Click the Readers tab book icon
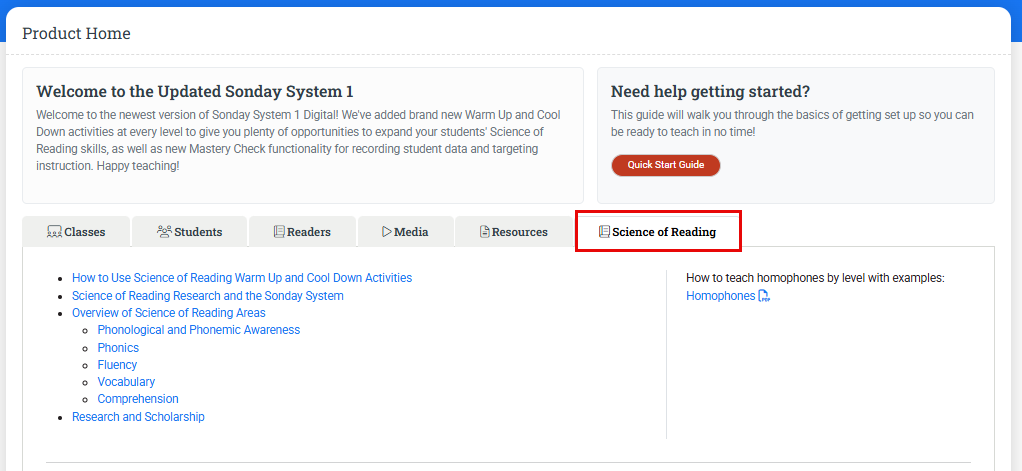 coord(279,231)
